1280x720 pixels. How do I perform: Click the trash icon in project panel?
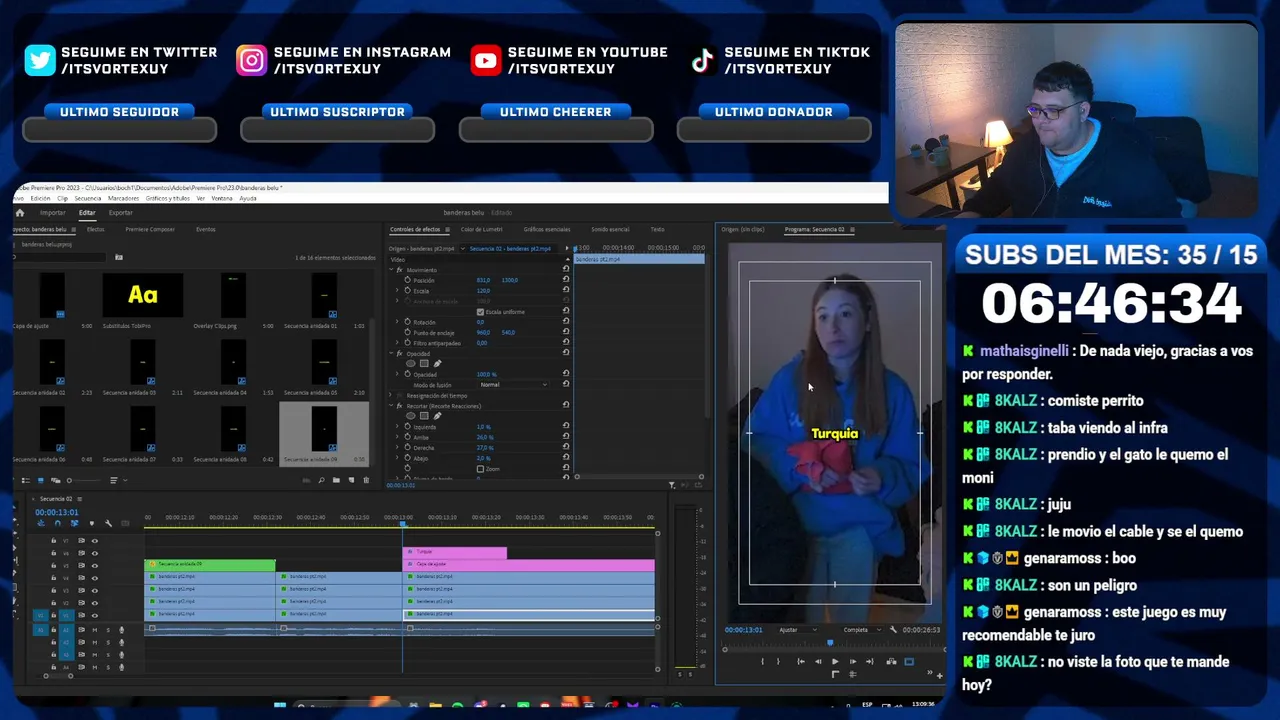pyautogui.click(x=365, y=480)
